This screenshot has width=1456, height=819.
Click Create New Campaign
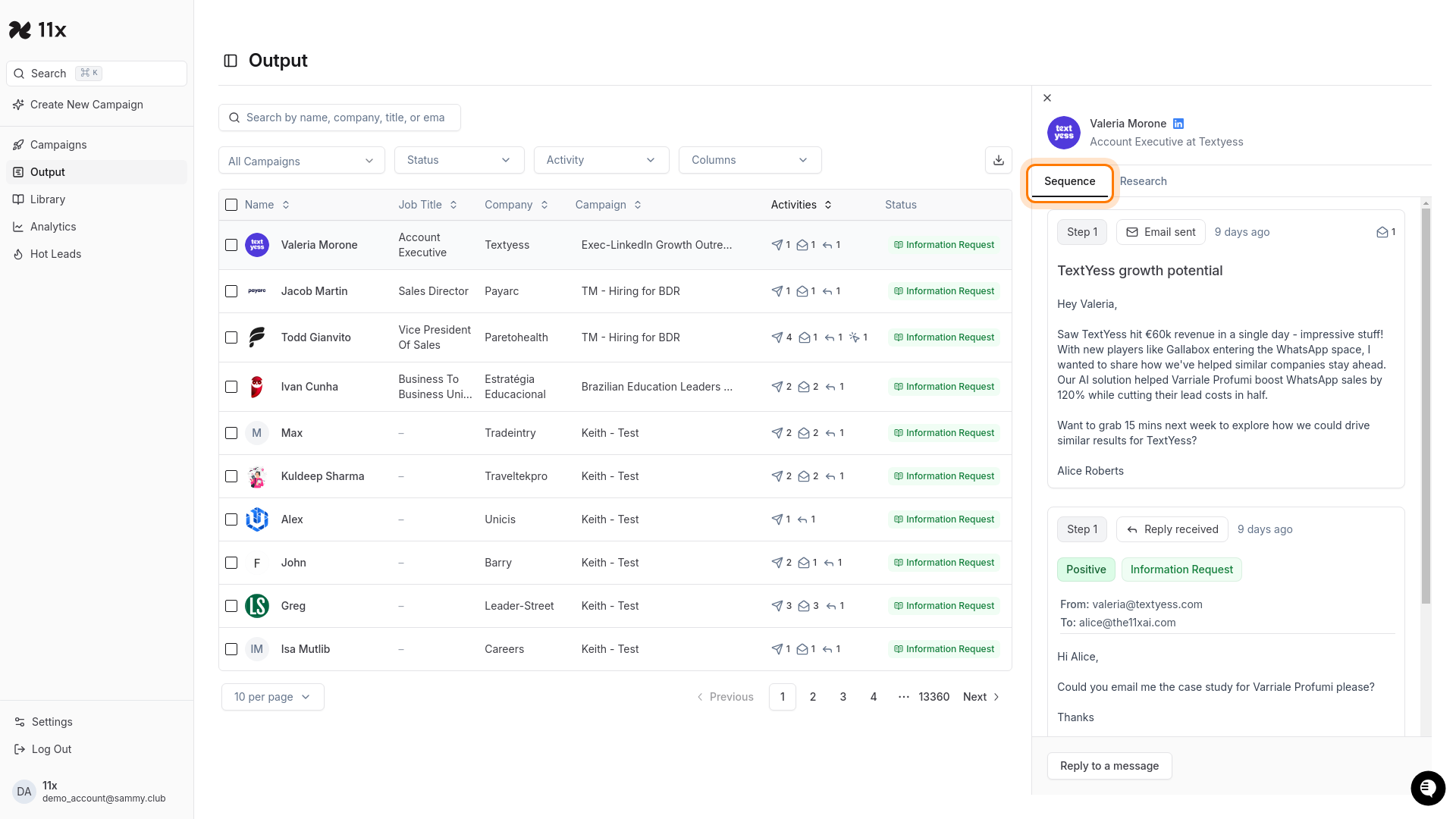tap(96, 105)
